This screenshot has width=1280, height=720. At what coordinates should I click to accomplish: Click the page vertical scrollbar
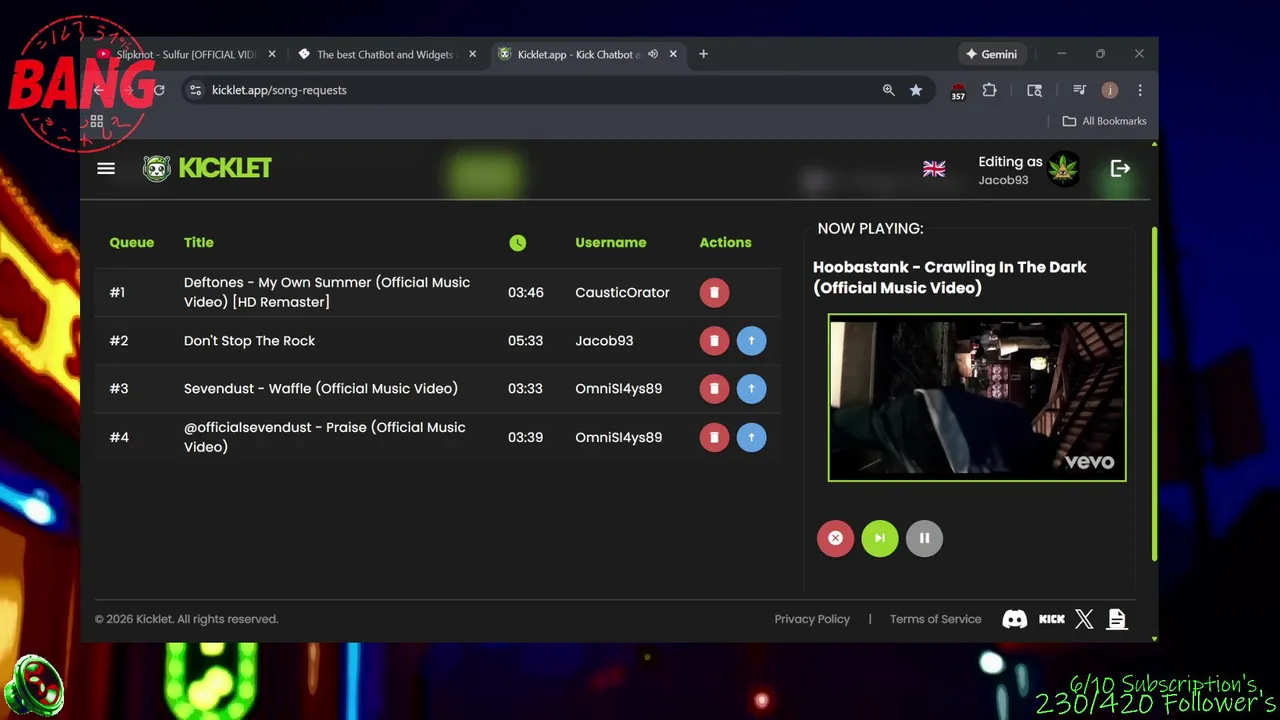[1154, 392]
